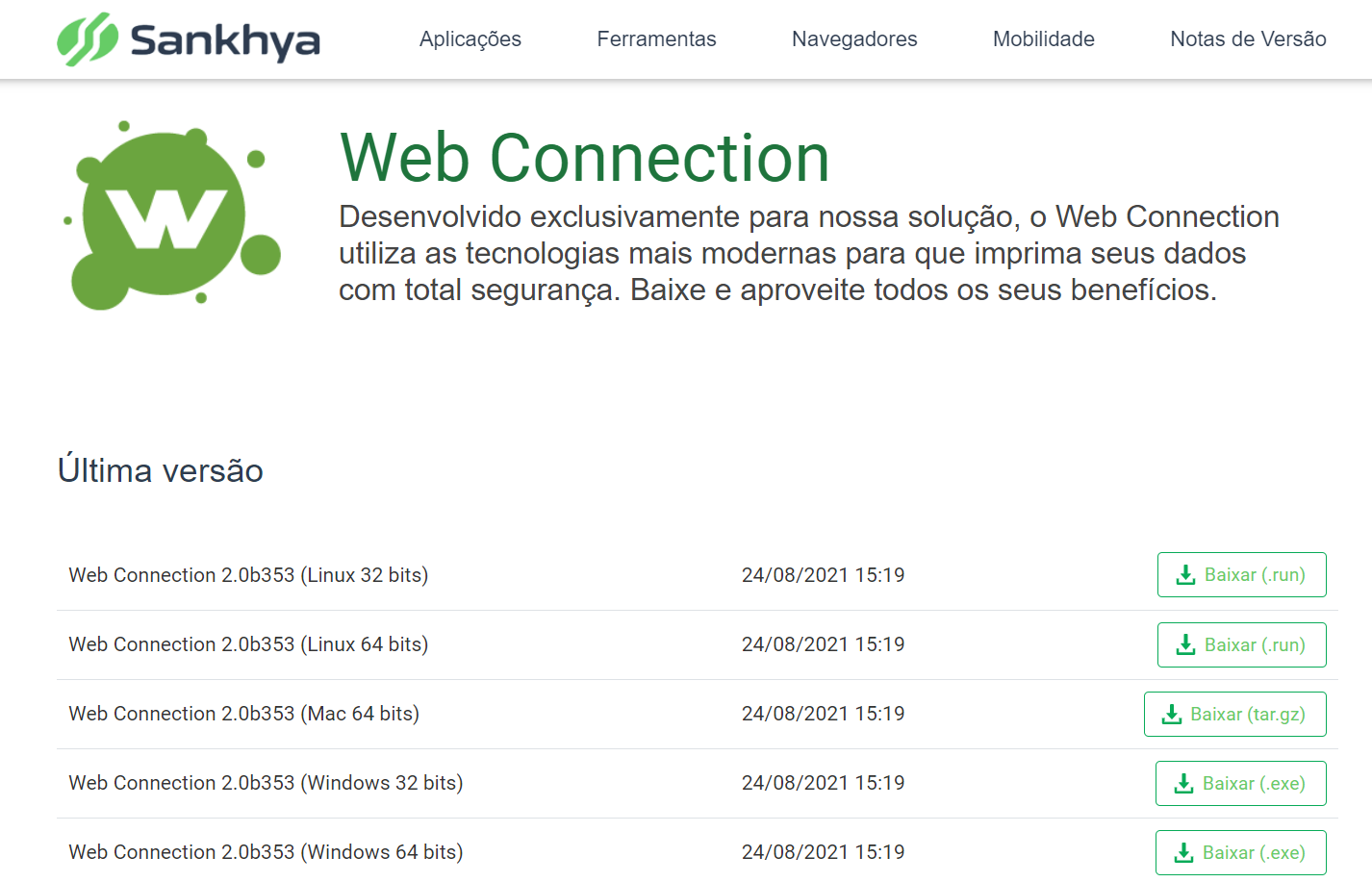
Task: Download Web Connection for Windows 64 bits (.exe)
Action: [1240, 852]
